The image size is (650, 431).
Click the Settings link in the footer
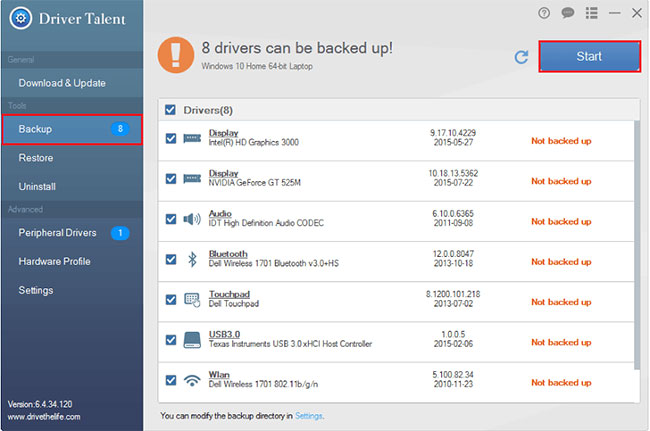click(308, 415)
